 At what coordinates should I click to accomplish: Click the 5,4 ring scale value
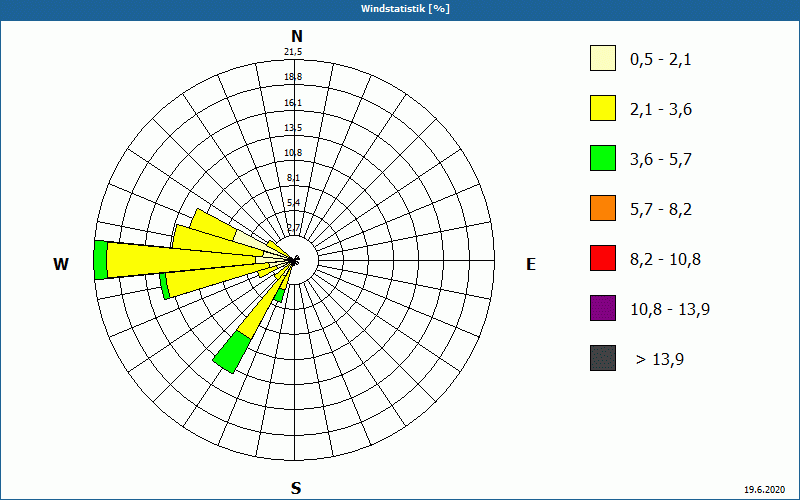pos(293,203)
